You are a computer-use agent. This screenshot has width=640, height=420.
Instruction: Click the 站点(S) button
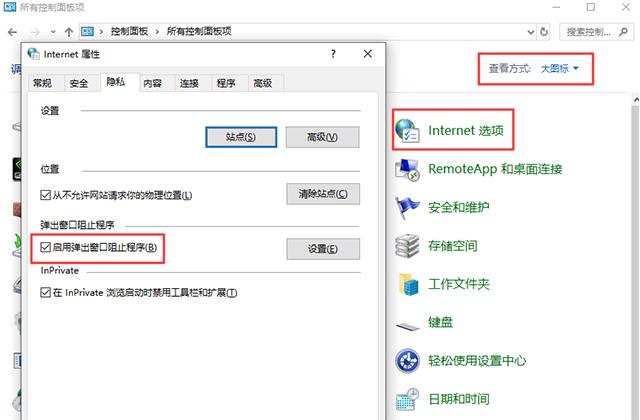coord(241,137)
